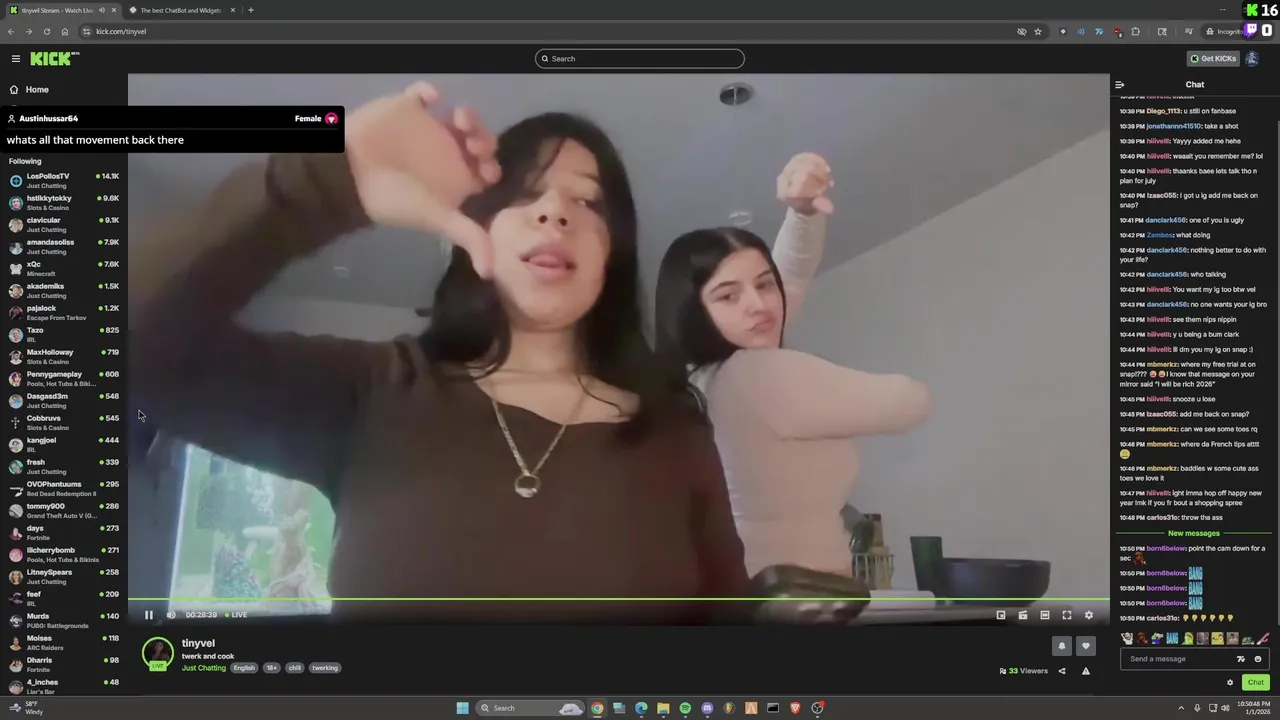
Task: Go back in browser
Action: point(11,31)
